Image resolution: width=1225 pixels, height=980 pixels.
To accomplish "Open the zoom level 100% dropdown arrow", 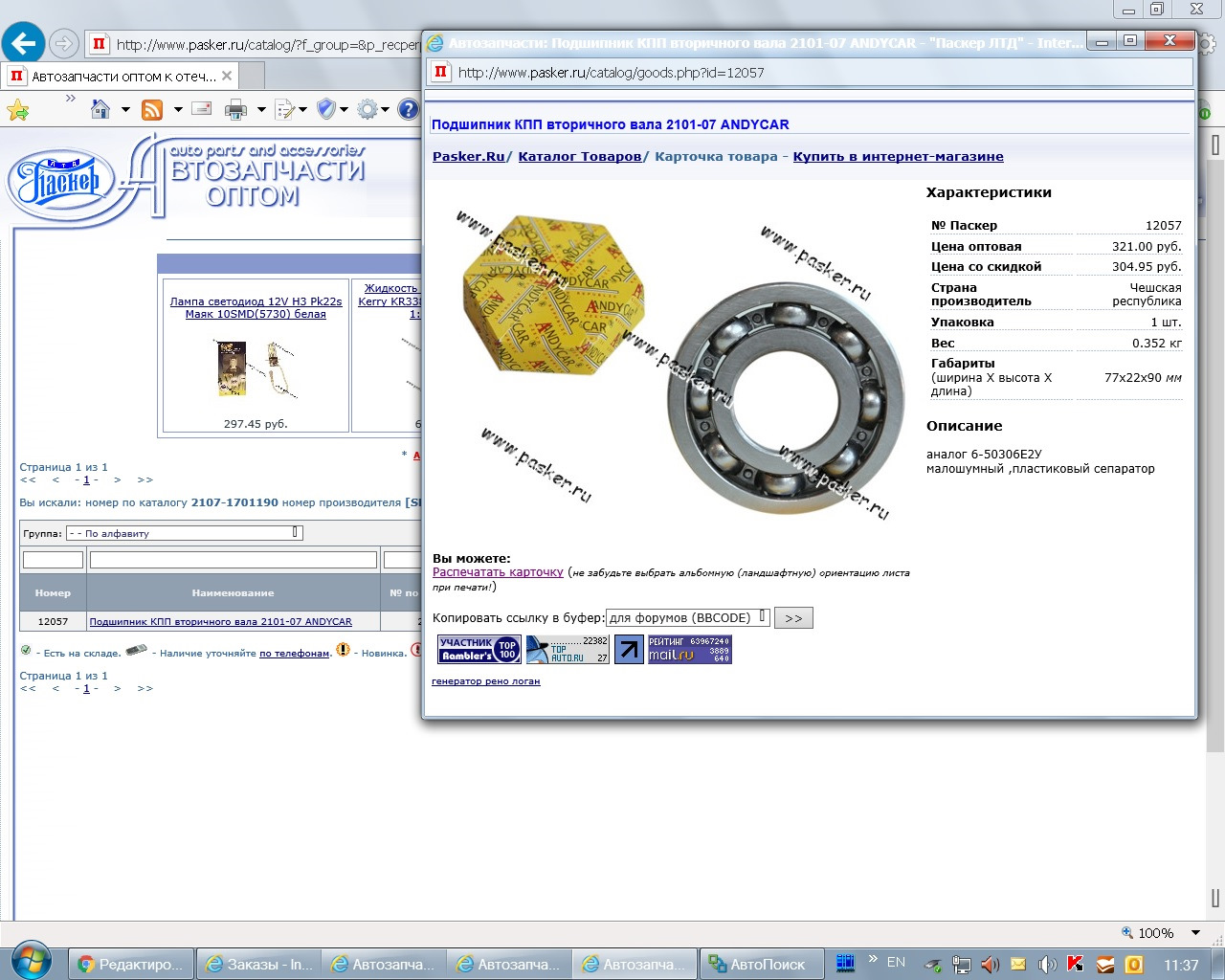I will 1195,933.
